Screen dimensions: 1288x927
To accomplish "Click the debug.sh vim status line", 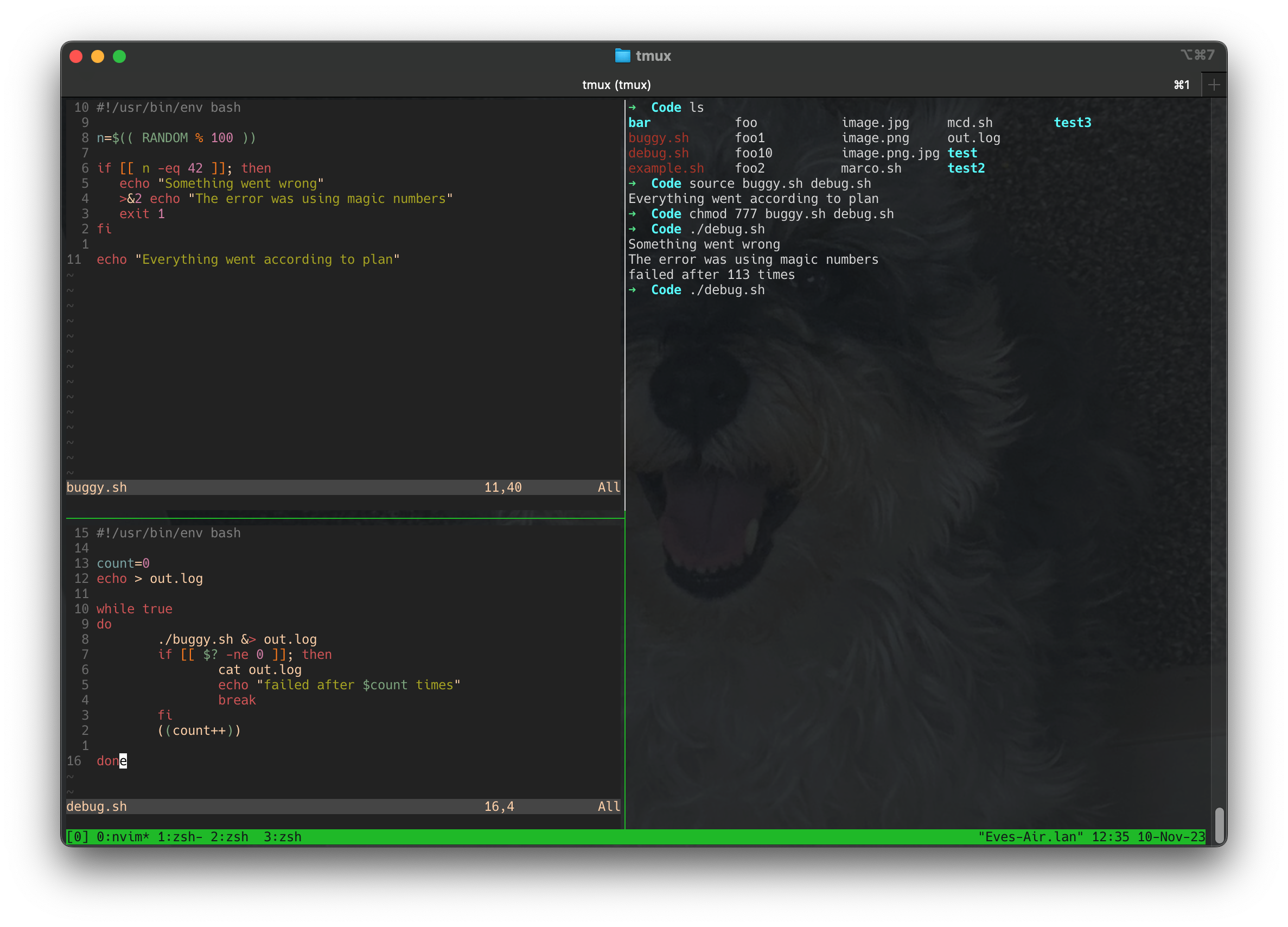I will click(97, 806).
